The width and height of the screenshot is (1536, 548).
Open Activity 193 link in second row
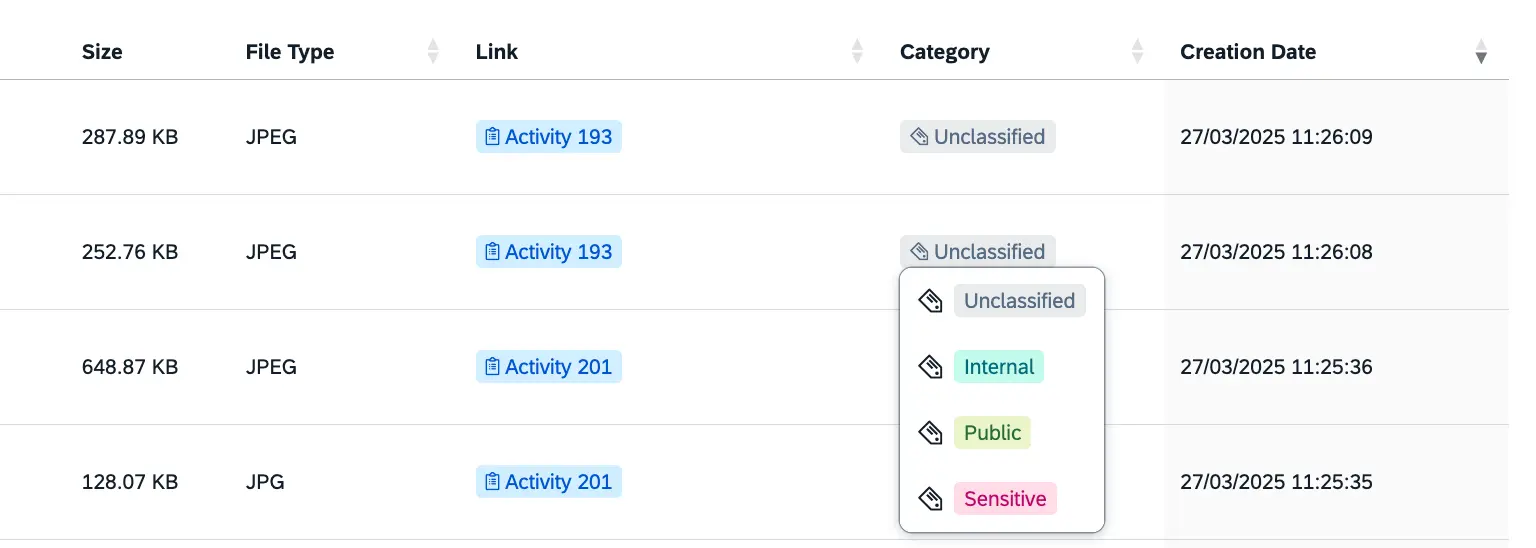click(x=549, y=252)
